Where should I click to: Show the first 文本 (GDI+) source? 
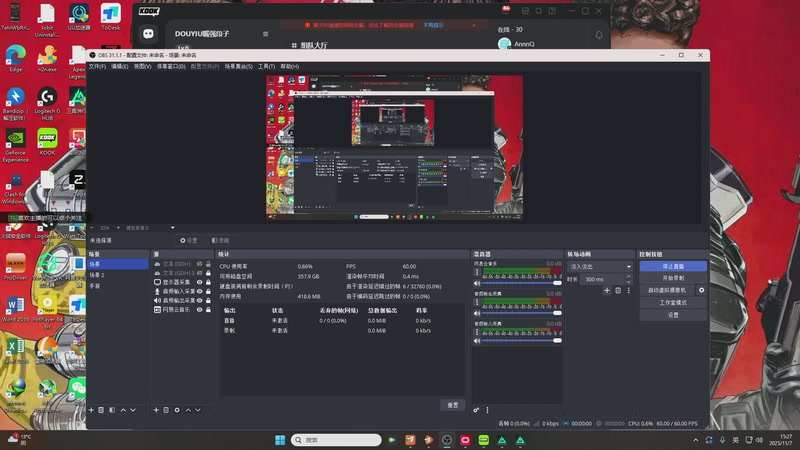click(199, 264)
